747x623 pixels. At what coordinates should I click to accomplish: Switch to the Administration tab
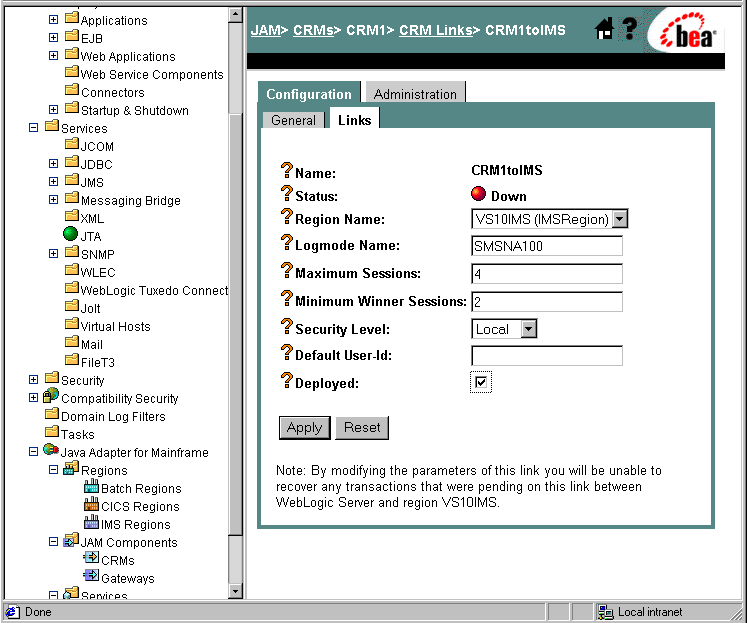tap(415, 94)
